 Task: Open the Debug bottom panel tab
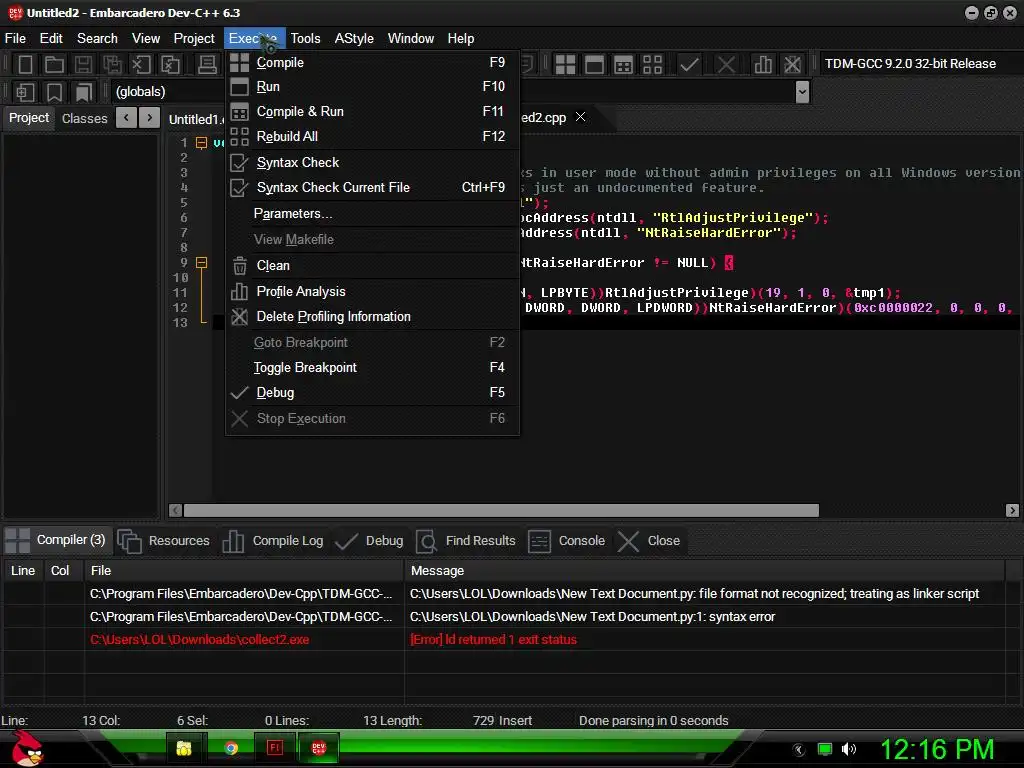click(370, 541)
